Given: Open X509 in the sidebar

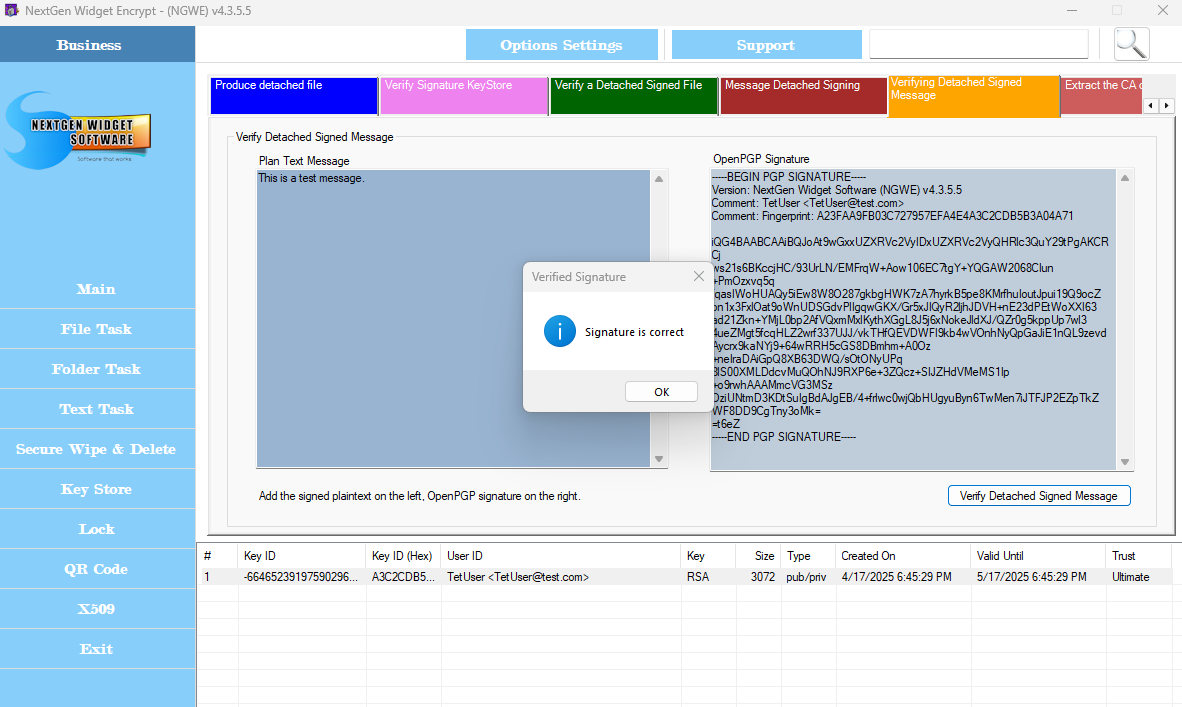Looking at the screenshot, I should point(97,609).
